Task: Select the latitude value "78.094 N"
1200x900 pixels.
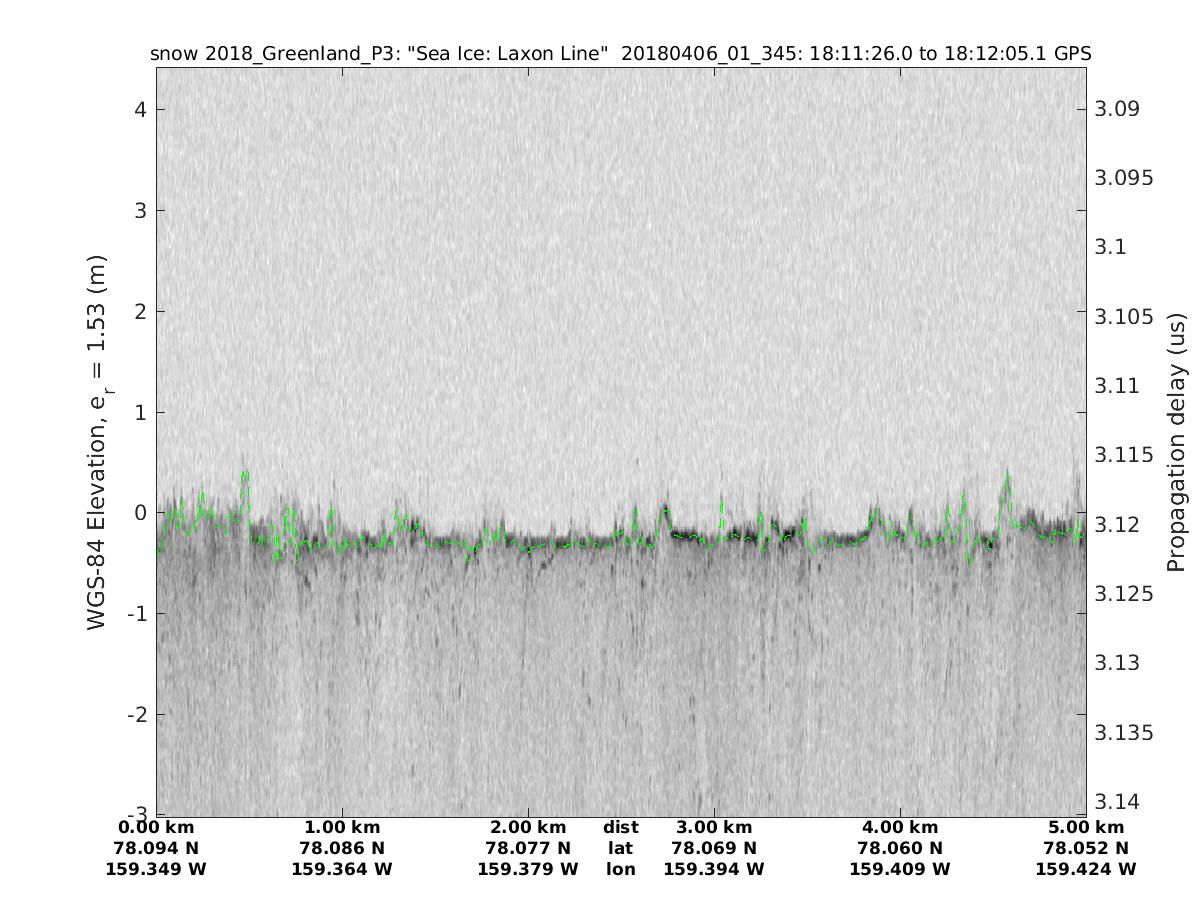Action: click(x=156, y=848)
